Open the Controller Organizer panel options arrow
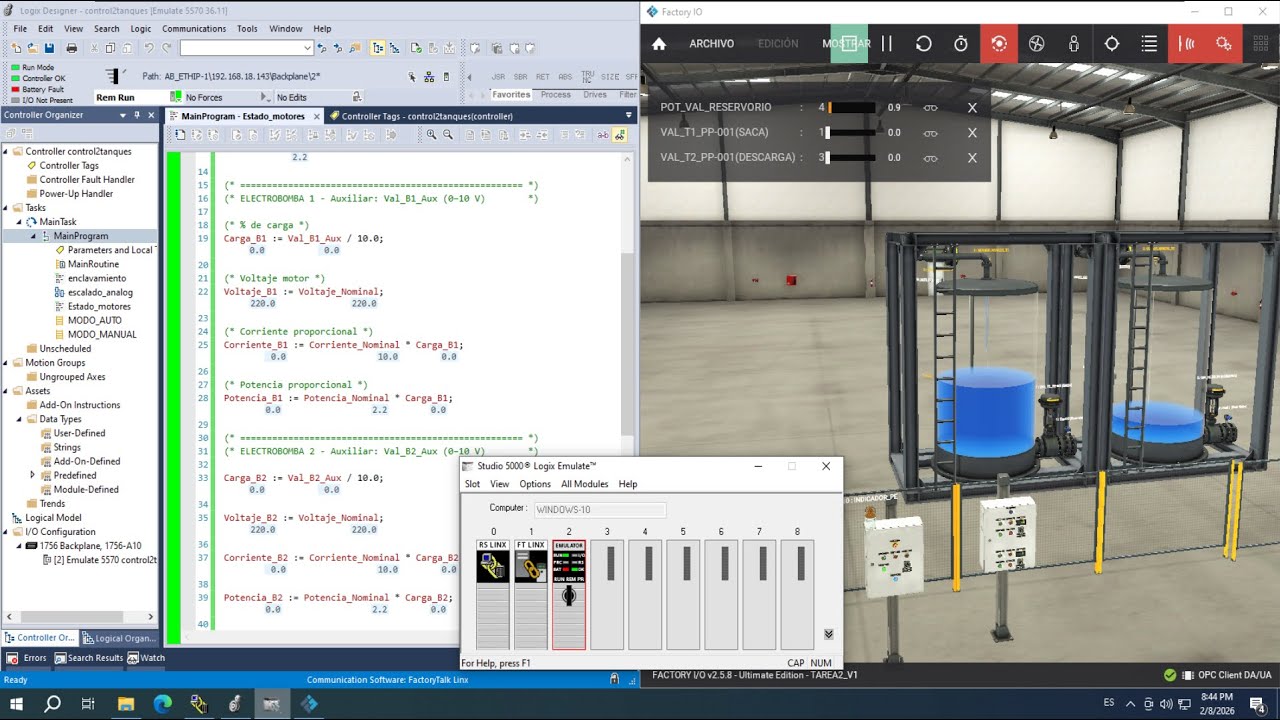This screenshot has width=1280, height=720. [123, 115]
